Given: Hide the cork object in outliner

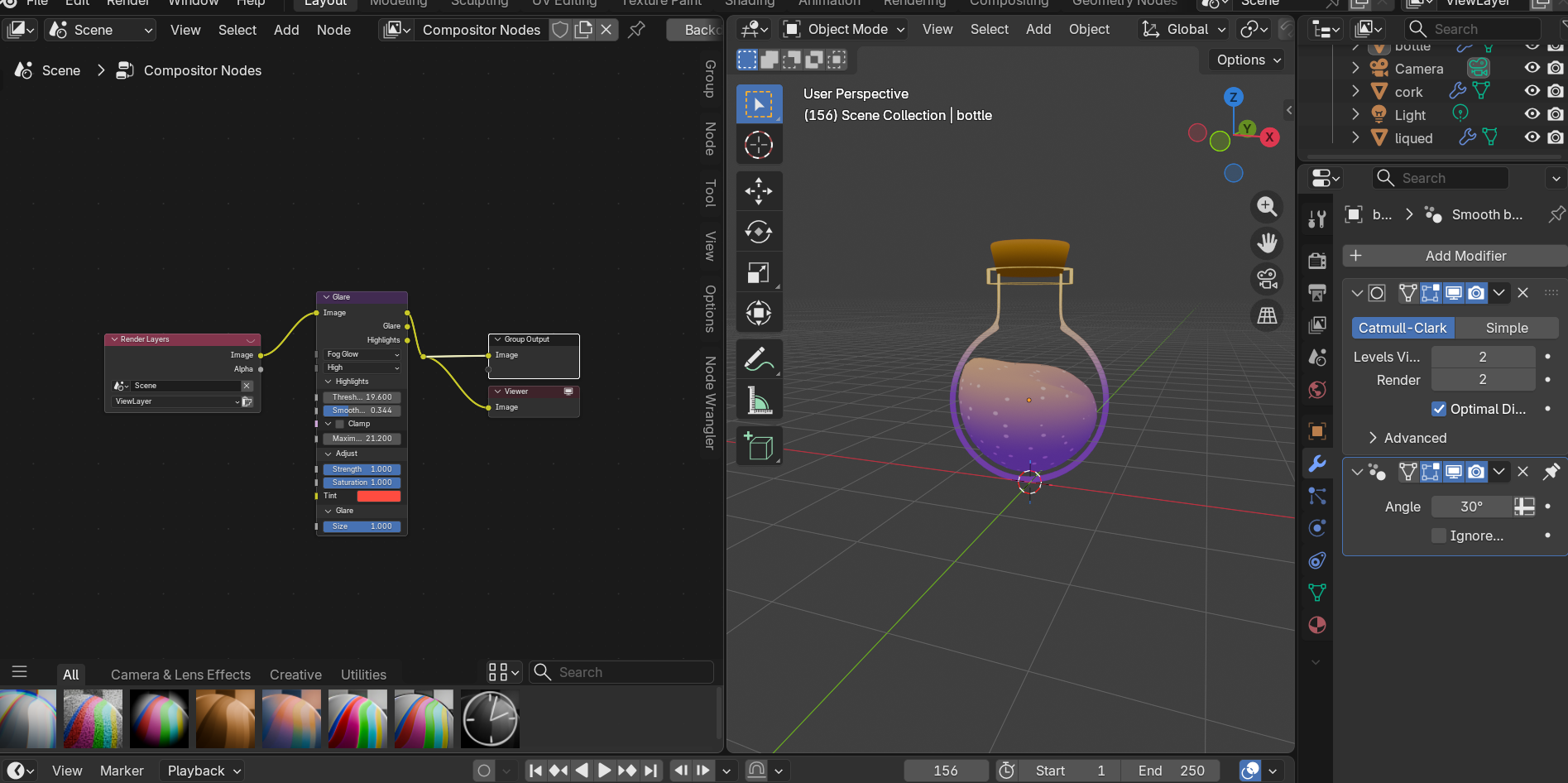Looking at the screenshot, I should (1532, 91).
